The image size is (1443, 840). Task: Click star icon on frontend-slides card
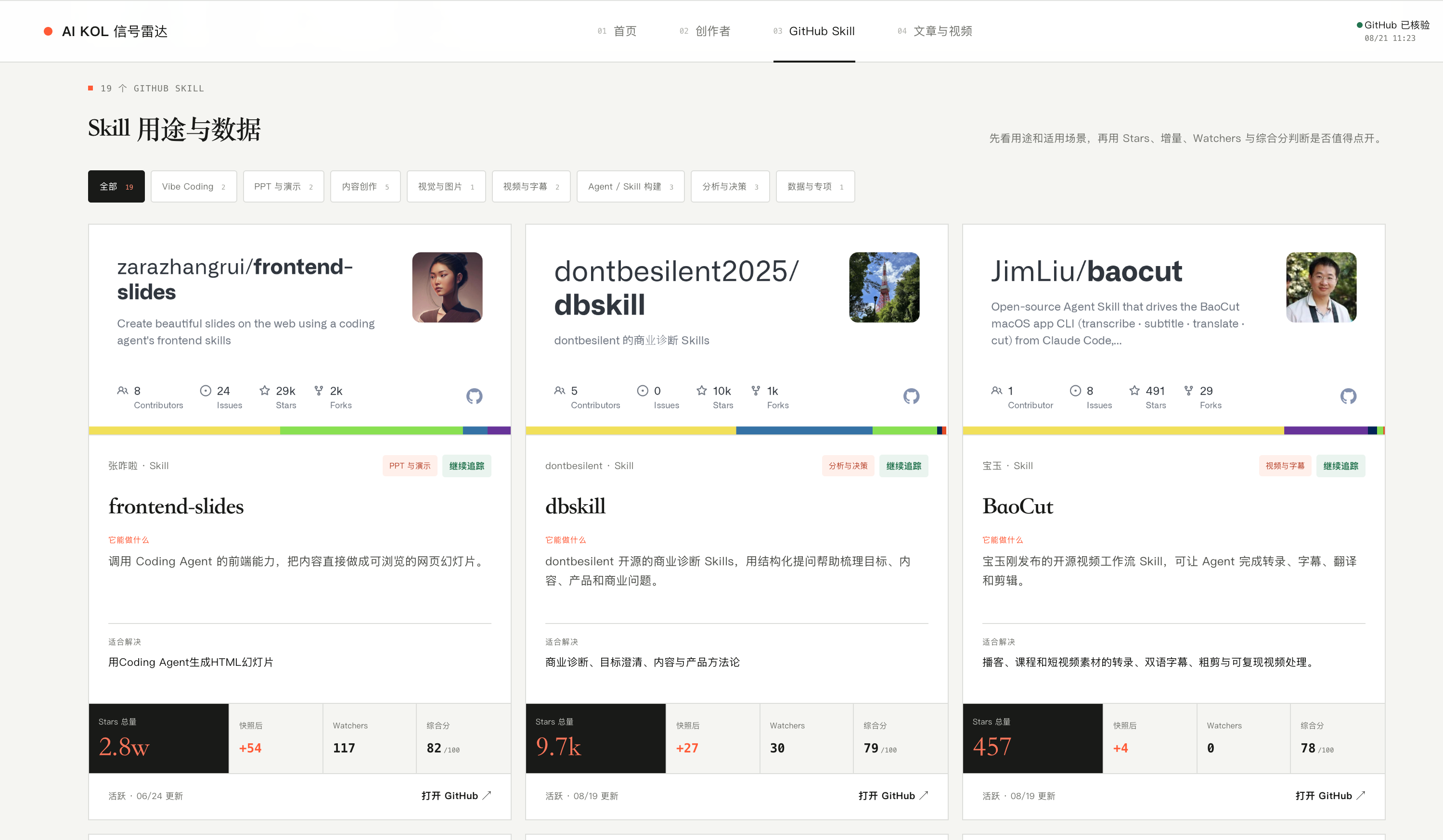pyautogui.click(x=265, y=390)
